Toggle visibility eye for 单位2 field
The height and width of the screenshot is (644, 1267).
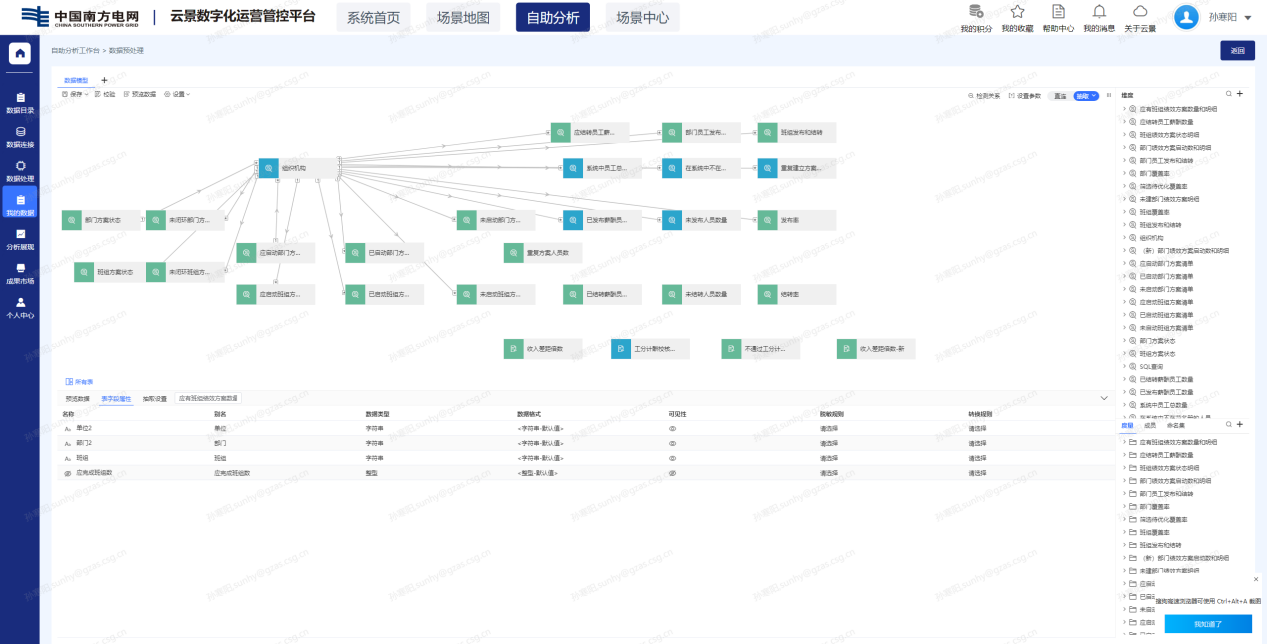click(672, 428)
